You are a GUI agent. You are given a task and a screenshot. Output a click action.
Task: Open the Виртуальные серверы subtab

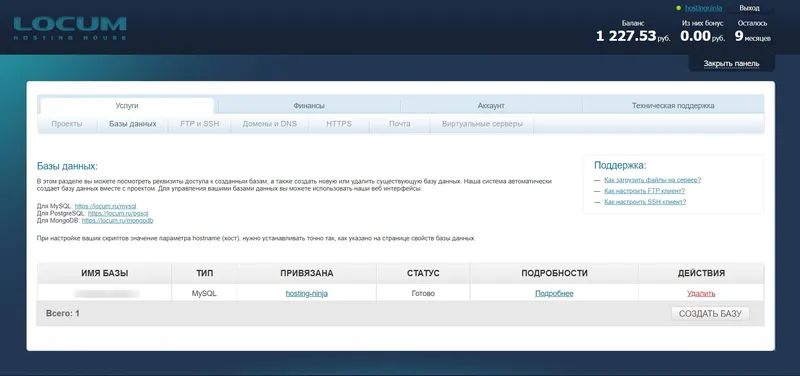pos(482,124)
